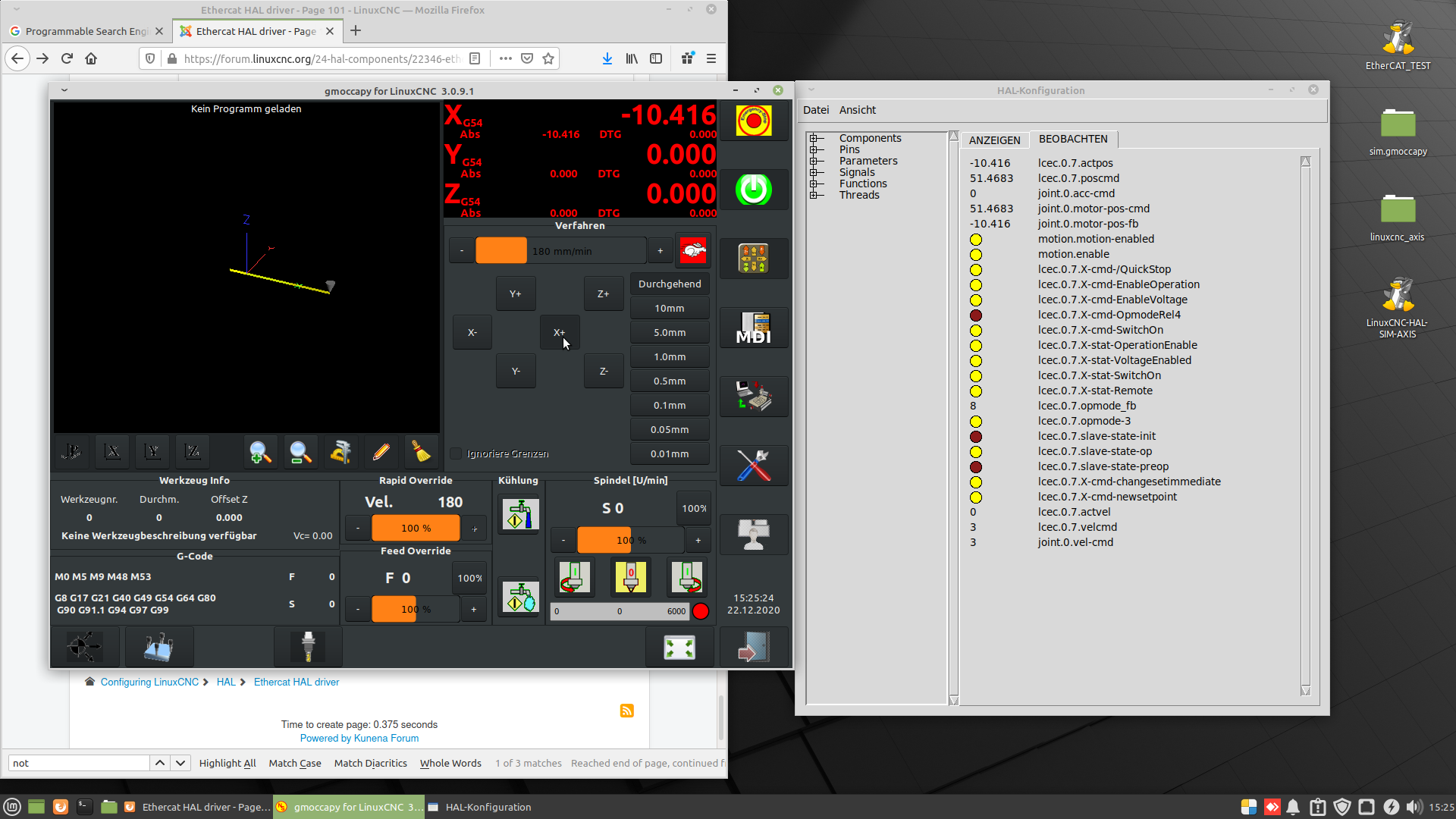Viewport: 1456px width, 819px height.
Task: Open a new Firefox tab
Action: [x=356, y=31]
